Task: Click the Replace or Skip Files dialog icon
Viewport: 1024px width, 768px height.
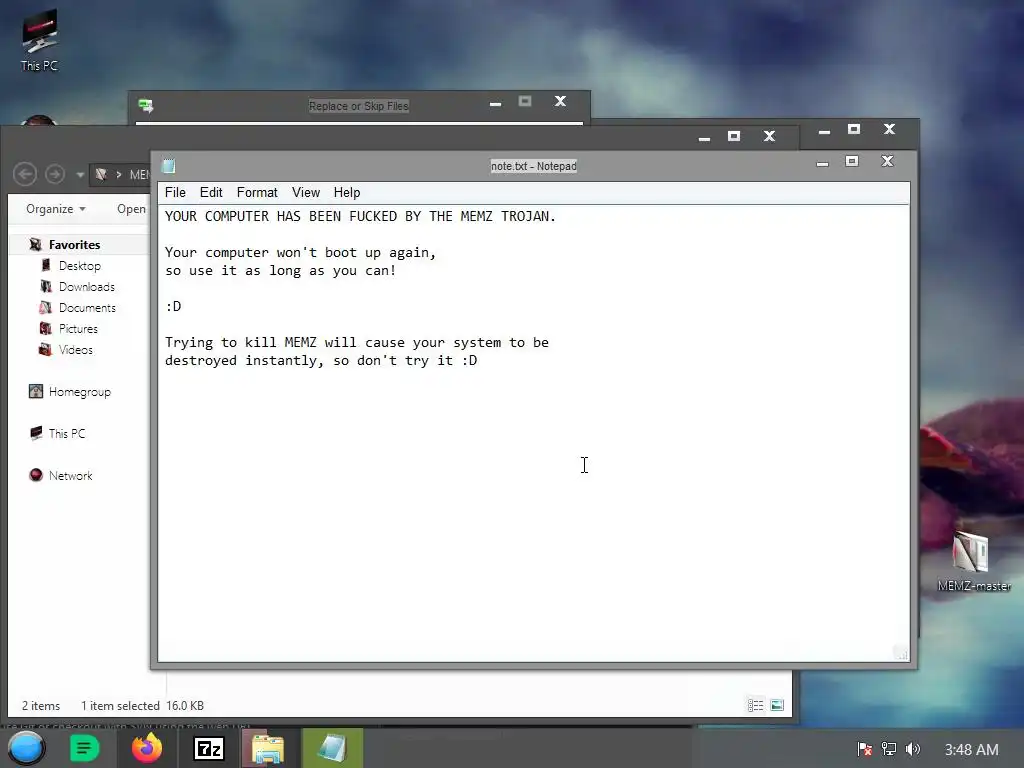Action: (146, 106)
